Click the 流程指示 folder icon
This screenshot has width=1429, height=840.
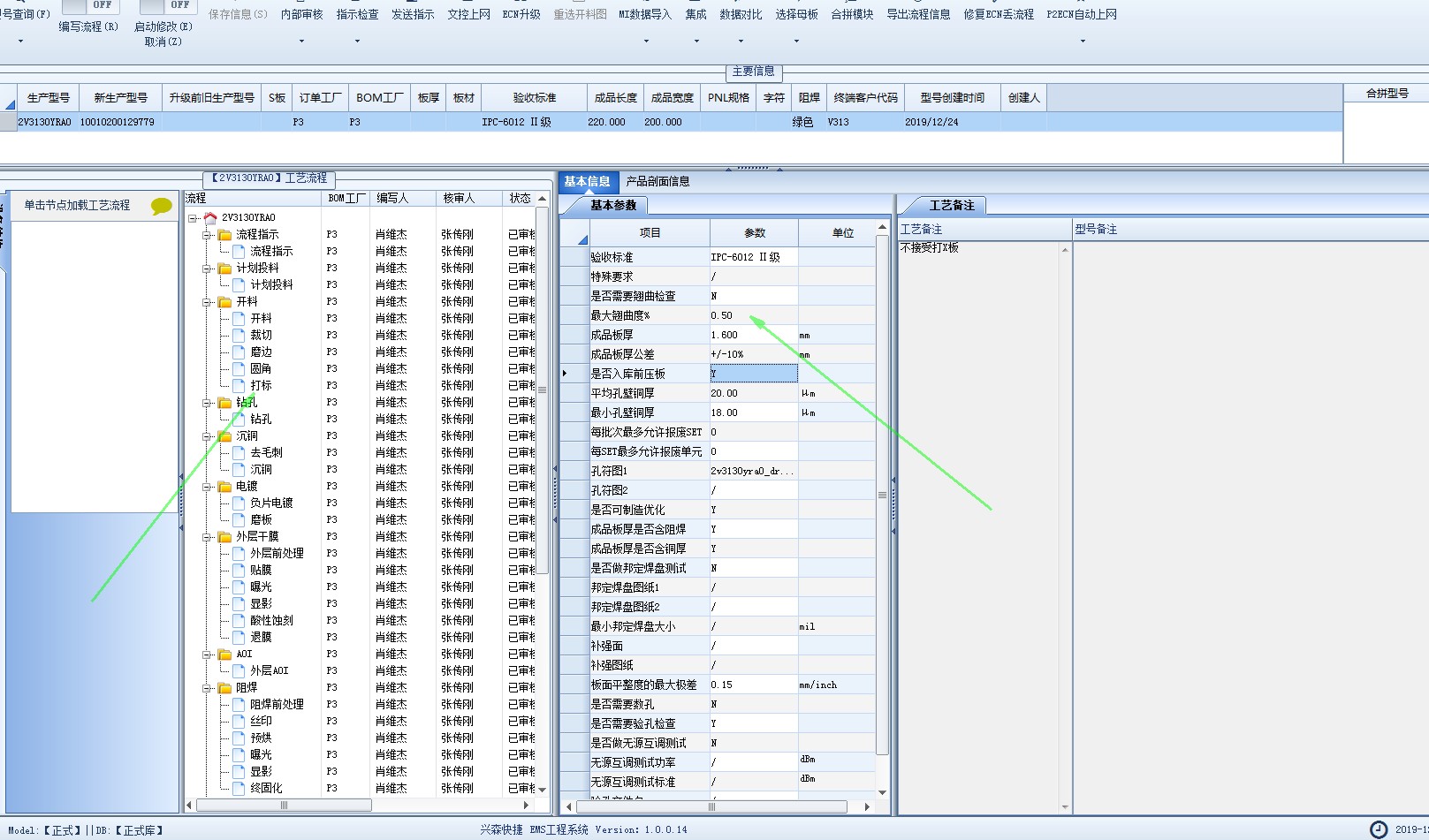[x=224, y=234]
